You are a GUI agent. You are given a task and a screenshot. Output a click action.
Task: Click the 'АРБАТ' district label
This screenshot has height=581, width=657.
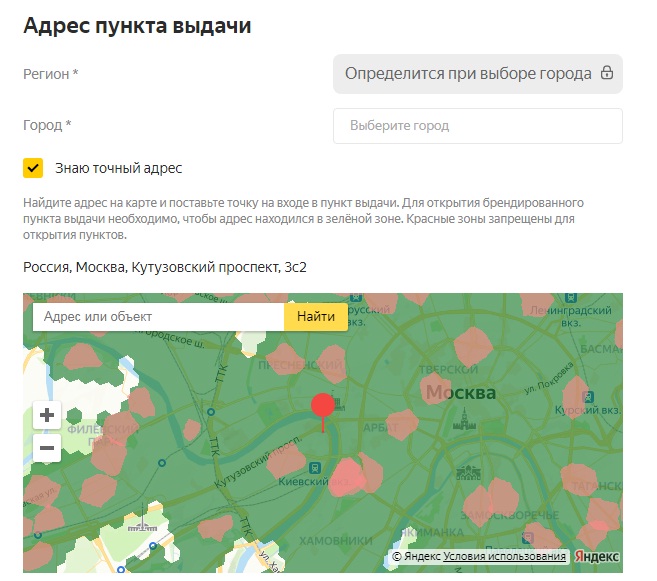380,428
